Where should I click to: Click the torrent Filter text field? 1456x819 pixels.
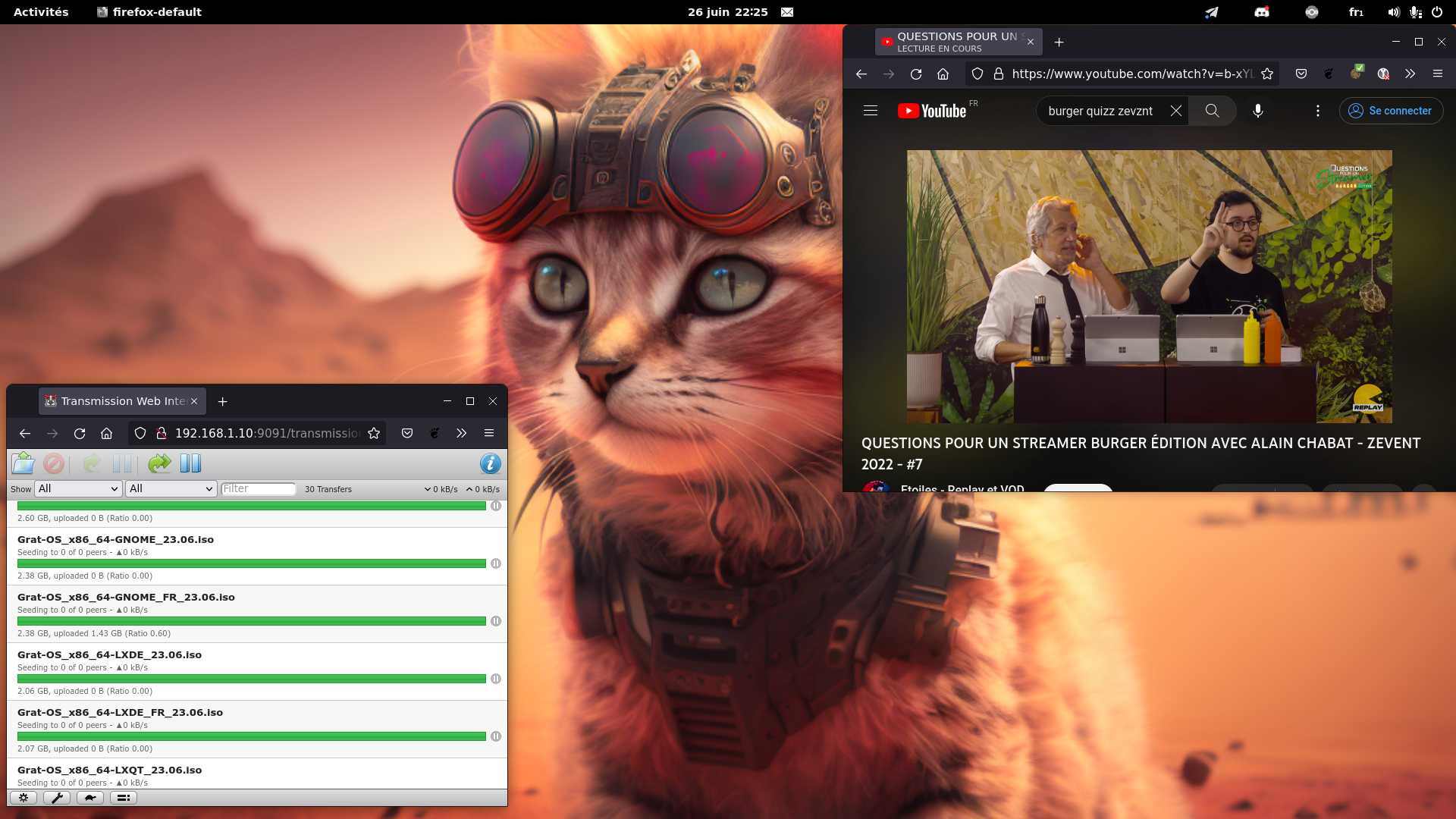(x=258, y=488)
